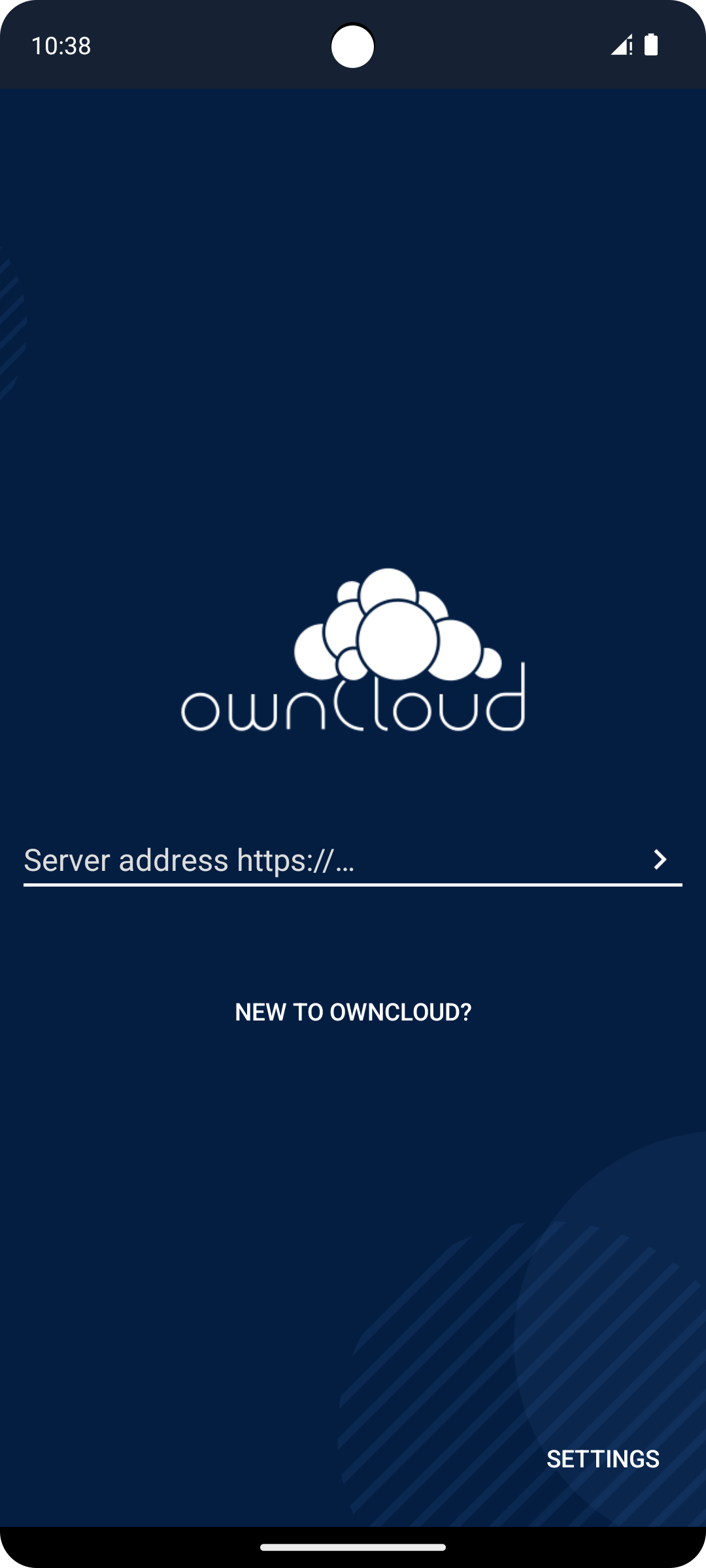706x1568 pixels.
Task: Open the Settings screen
Action: (x=603, y=1459)
